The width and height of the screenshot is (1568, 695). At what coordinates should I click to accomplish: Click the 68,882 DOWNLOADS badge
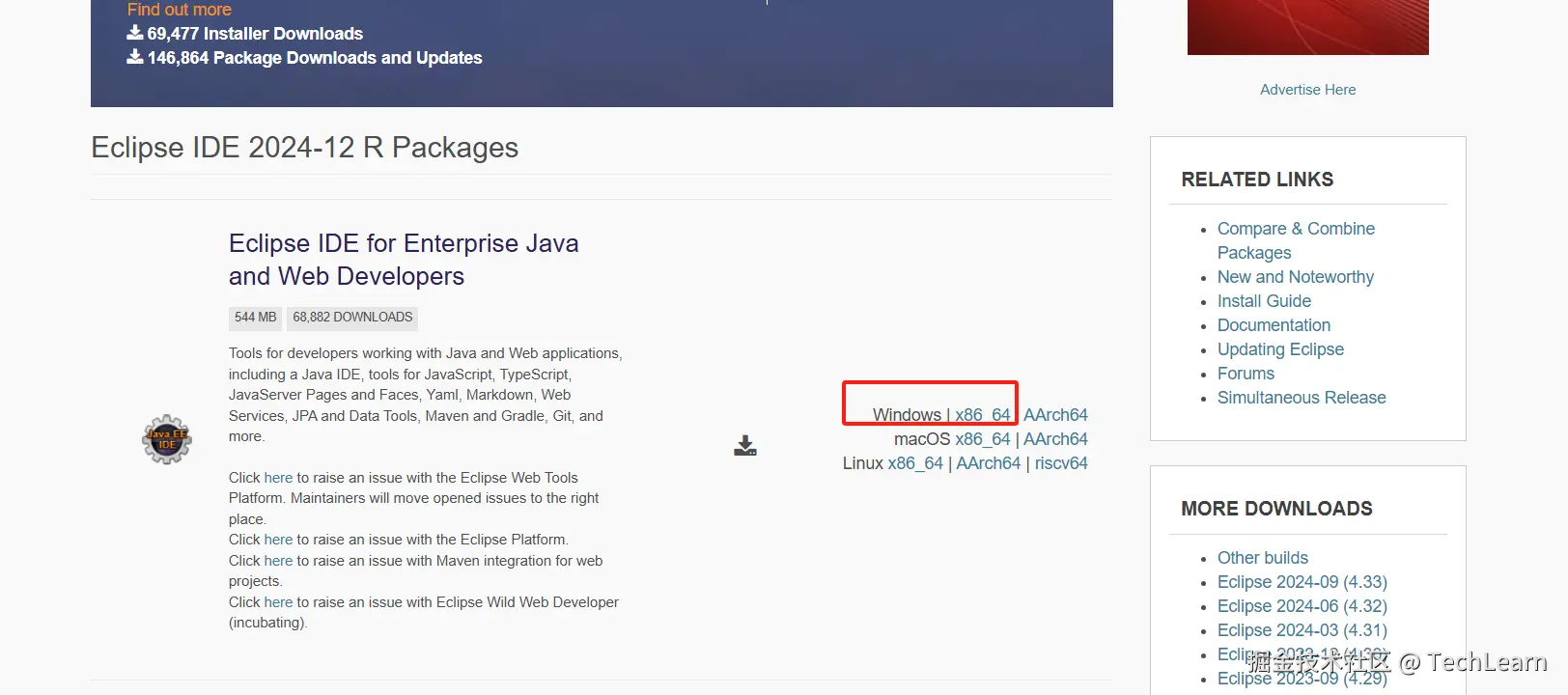click(x=352, y=318)
